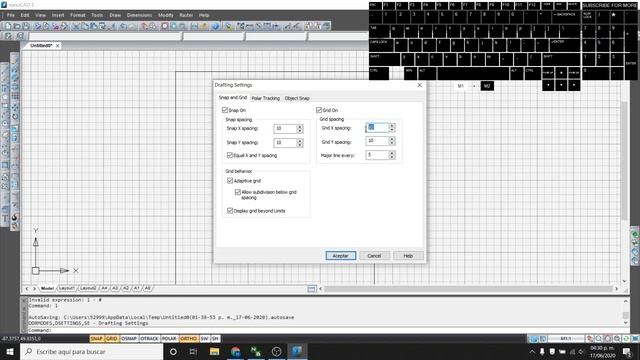Click the Save toolbar icon

click(x=26, y=26)
